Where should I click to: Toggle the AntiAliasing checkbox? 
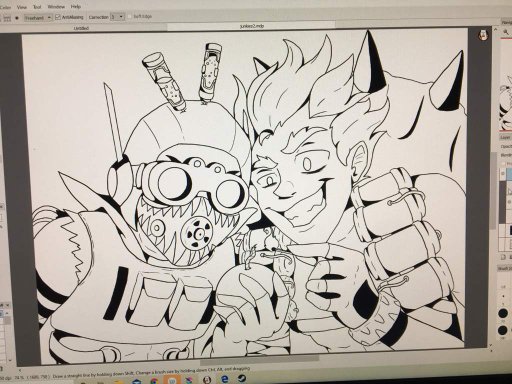pyautogui.click(x=58, y=17)
